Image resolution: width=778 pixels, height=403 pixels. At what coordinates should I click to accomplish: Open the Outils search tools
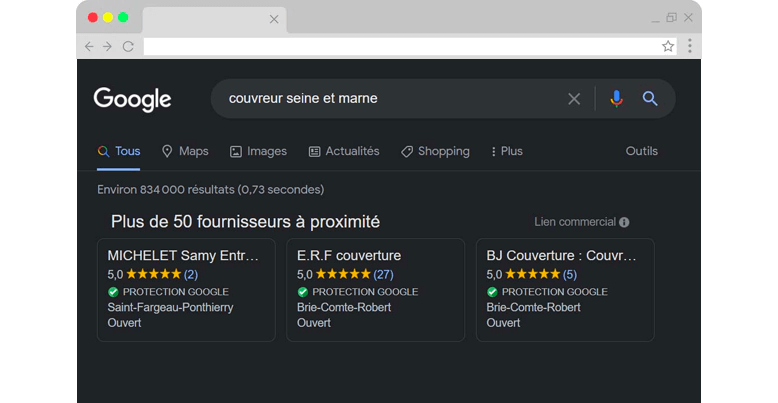642,151
